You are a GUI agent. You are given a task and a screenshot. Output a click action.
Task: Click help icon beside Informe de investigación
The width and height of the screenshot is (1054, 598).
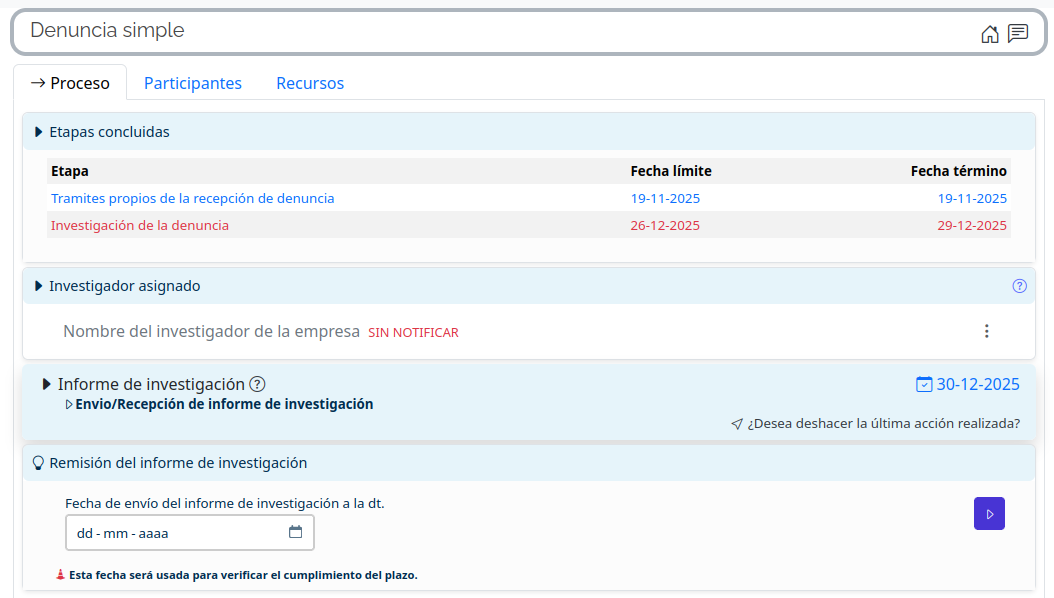[257, 384]
